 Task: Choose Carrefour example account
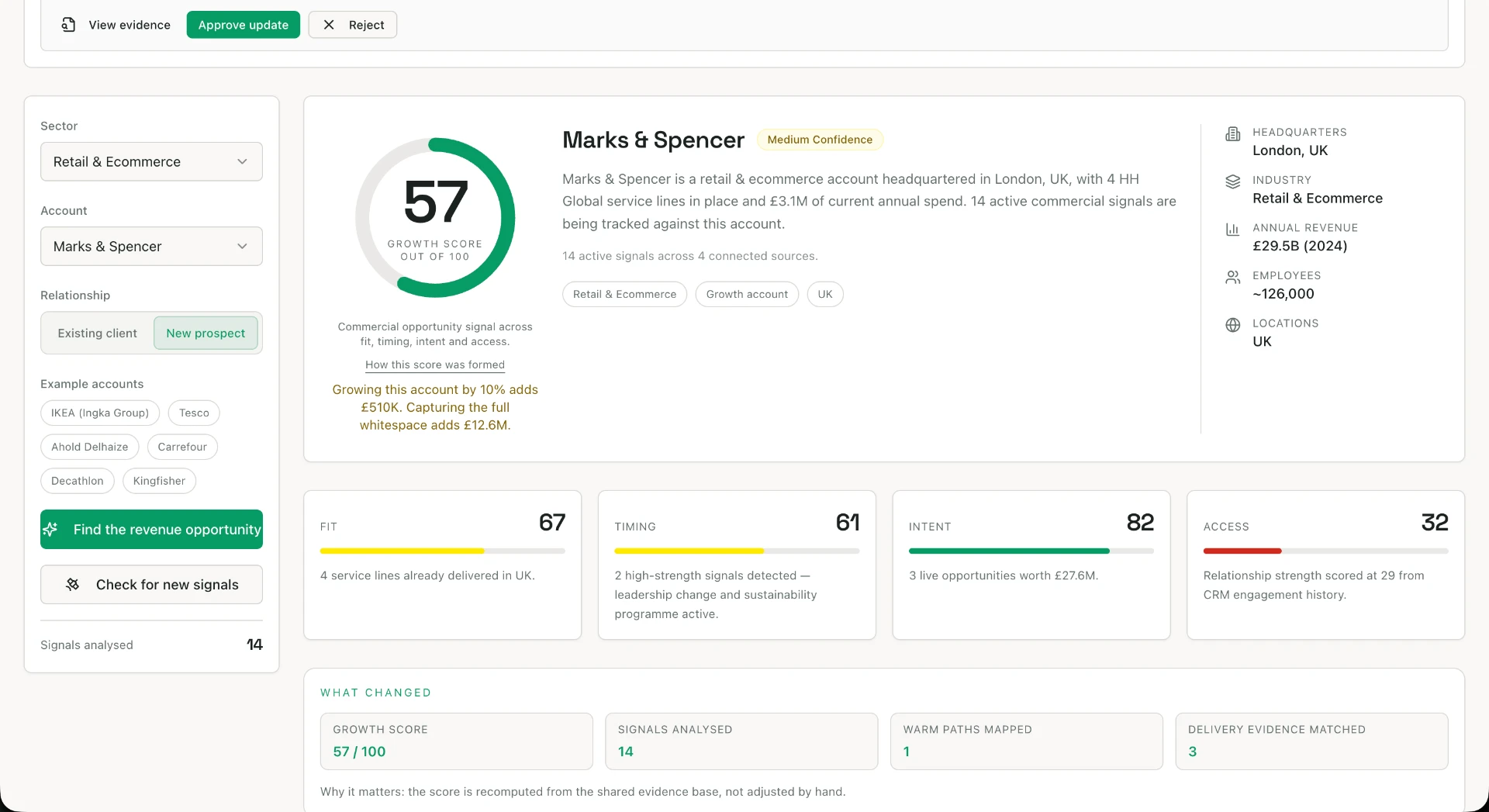click(182, 447)
